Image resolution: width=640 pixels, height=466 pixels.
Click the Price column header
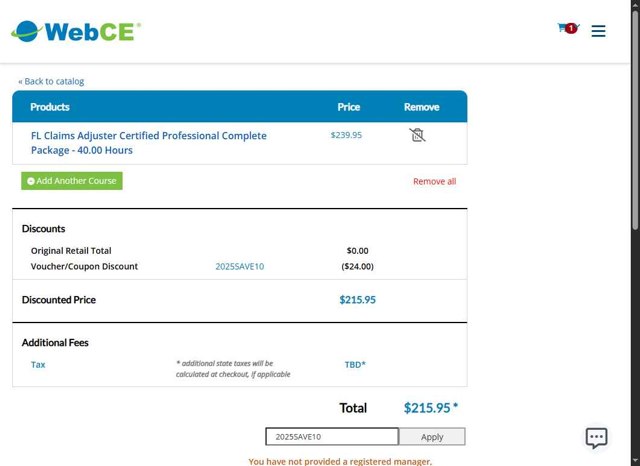(348, 107)
